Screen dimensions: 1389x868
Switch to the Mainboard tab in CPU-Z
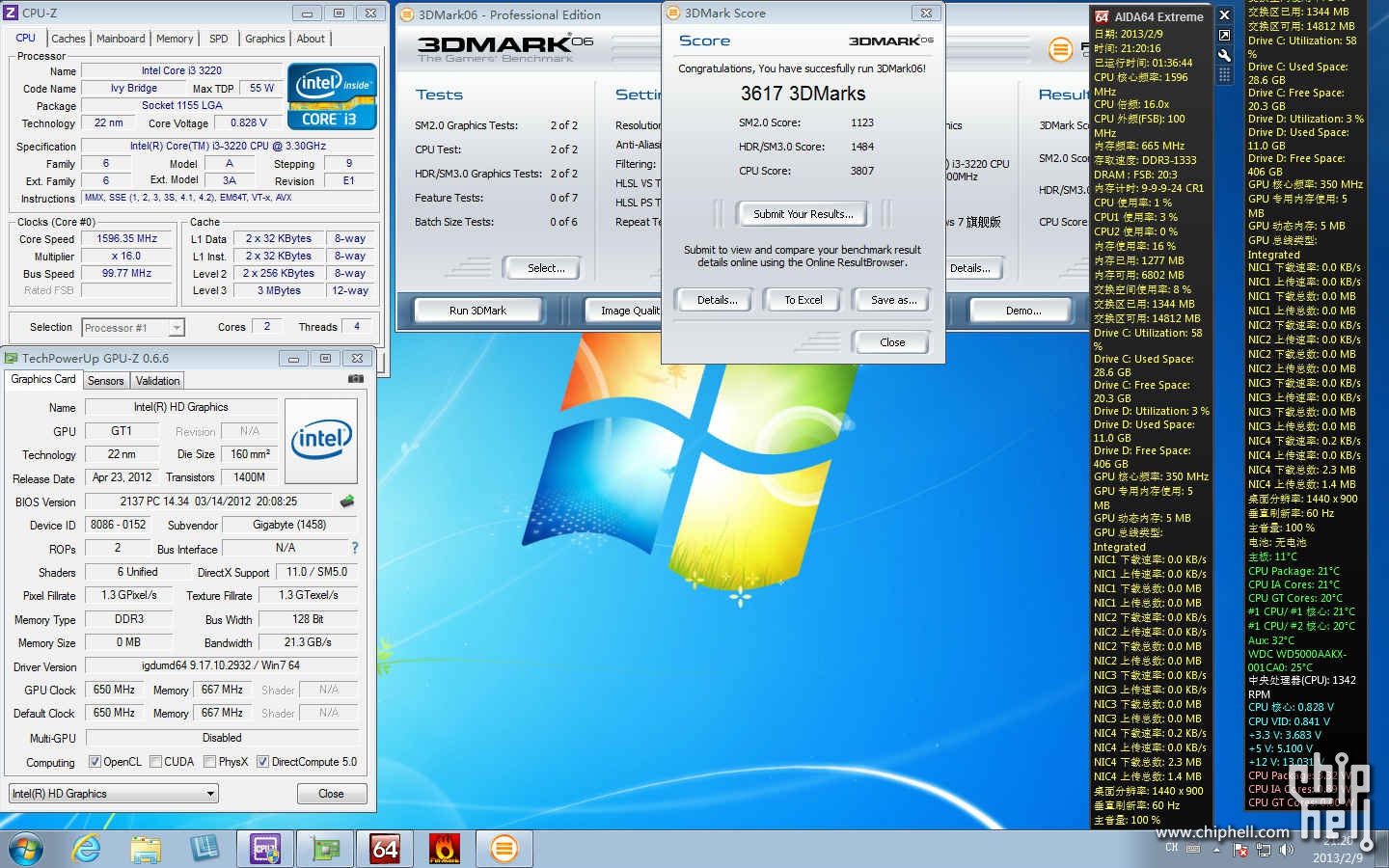[x=121, y=39]
